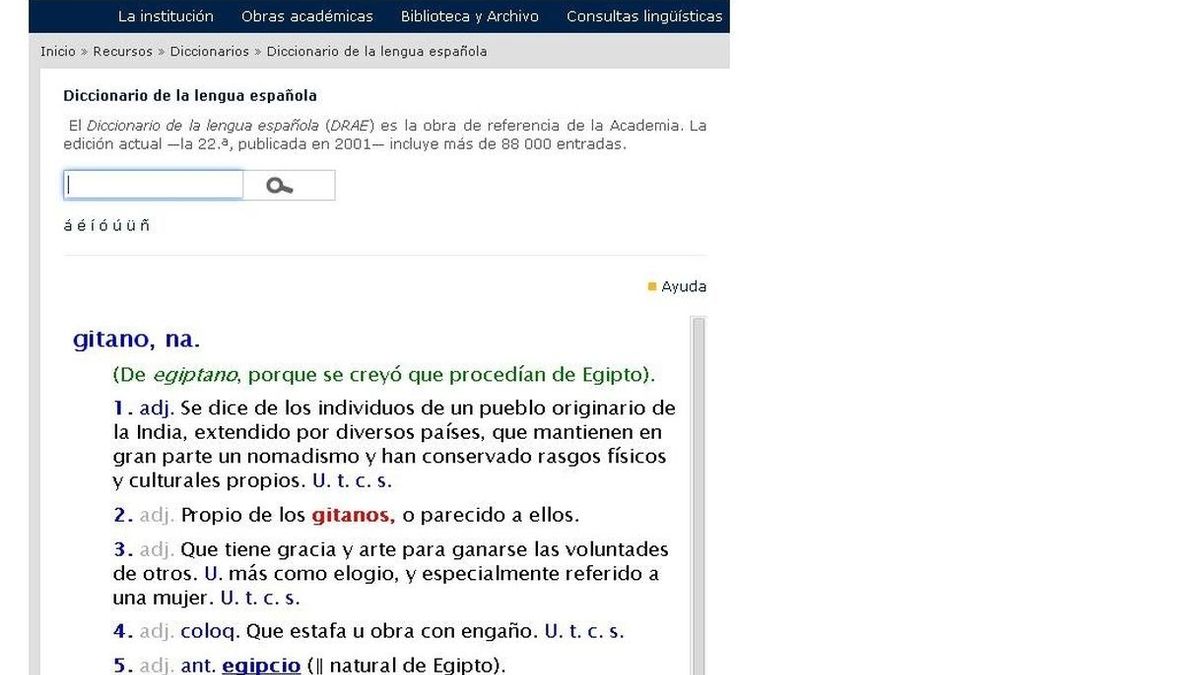Click the definition panel scrollbar
This screenshot has height=675, width=1200.
[698, 495]
